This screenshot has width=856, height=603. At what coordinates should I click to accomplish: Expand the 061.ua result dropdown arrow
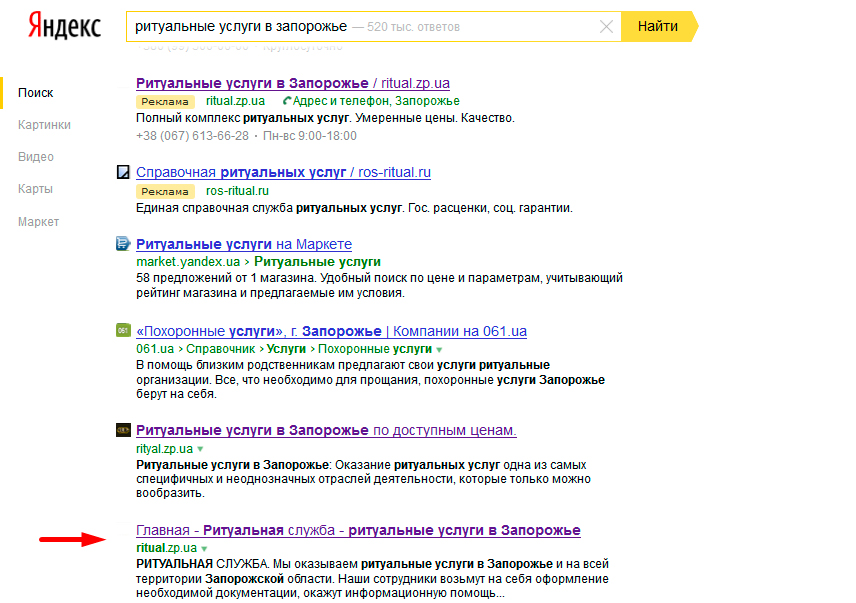click(439, 349)
